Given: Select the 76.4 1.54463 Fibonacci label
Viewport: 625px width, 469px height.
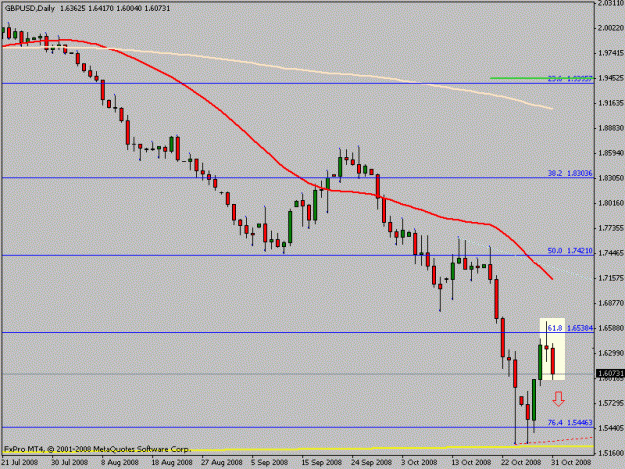Looking at the screenshot, I should pyautogui.click(x=570, y=422).
